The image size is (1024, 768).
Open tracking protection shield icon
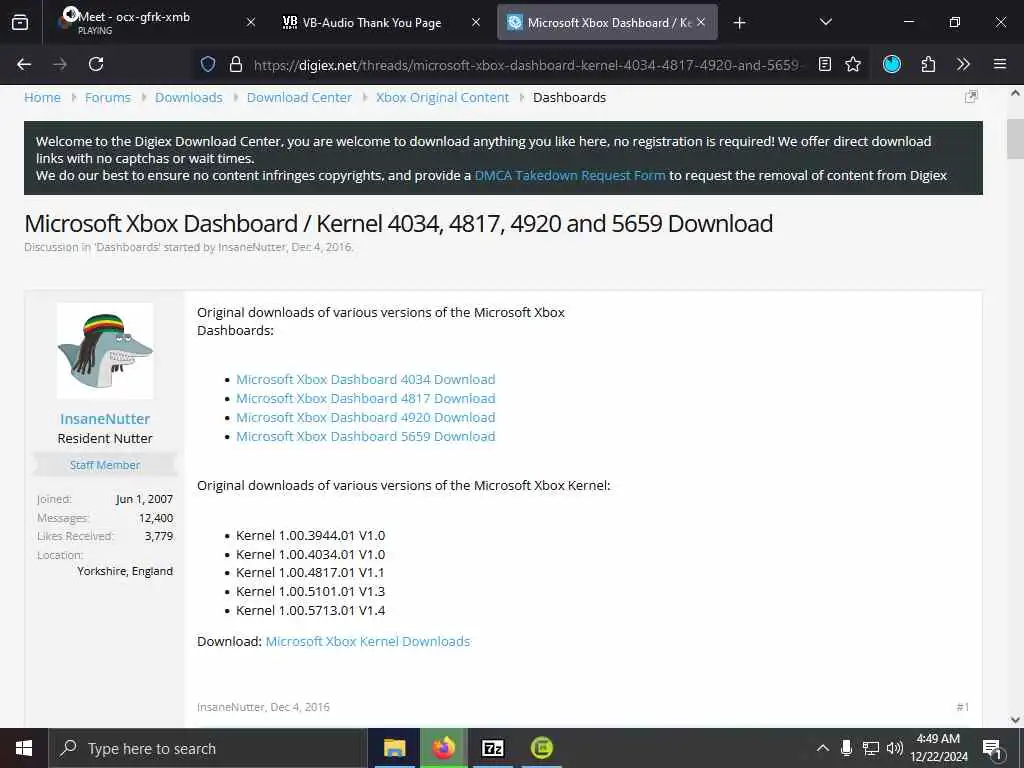coord(208,64)
